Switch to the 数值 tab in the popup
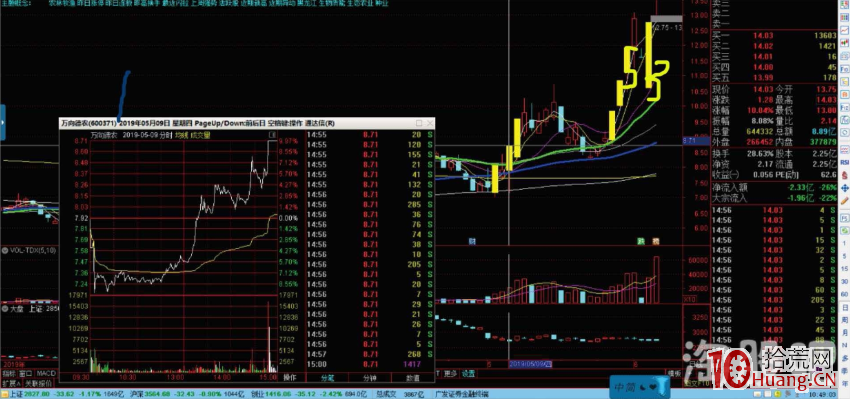 tap(413, 377)
